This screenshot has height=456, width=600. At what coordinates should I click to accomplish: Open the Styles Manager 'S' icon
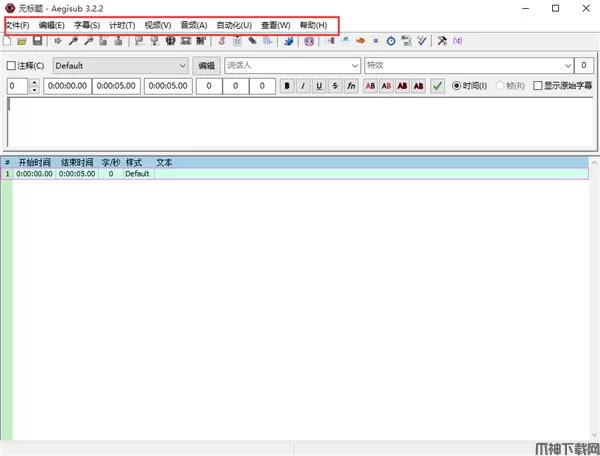pyautogui.click(x=221, y=41)
